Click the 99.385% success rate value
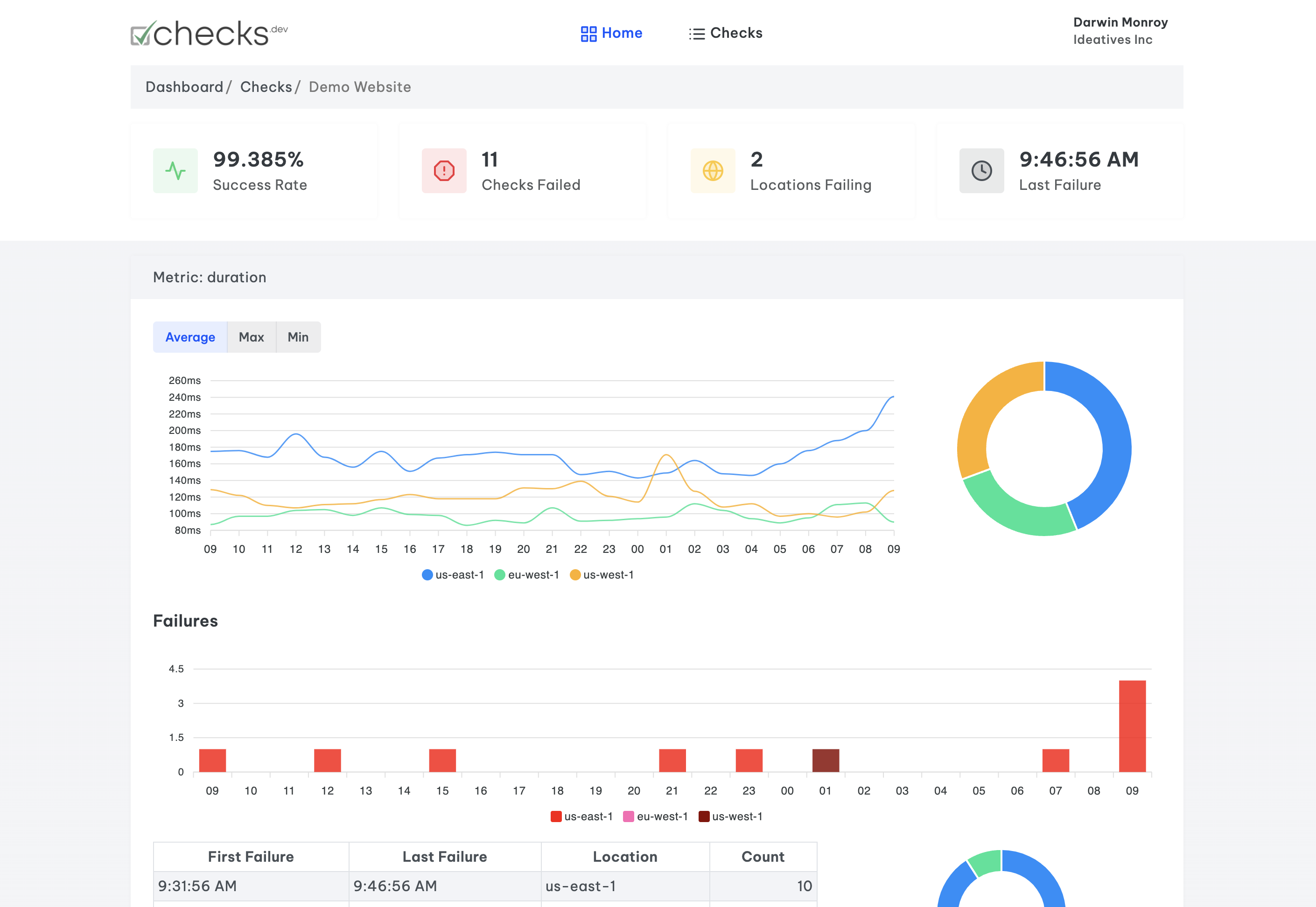Viewport: 1316px width, 907px height. [259, 160]
